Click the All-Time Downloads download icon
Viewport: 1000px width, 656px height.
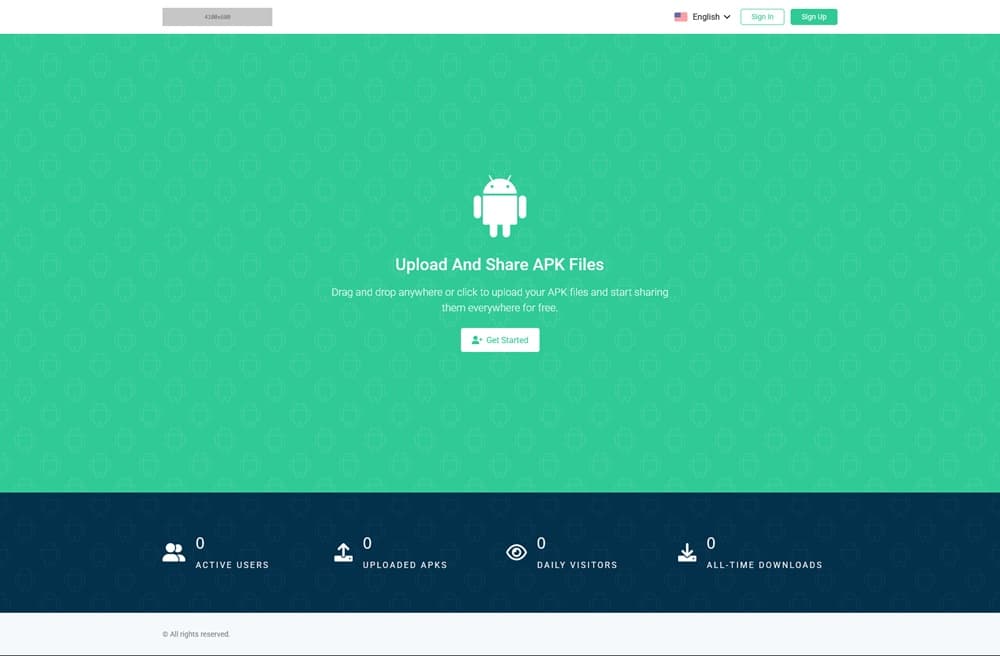(687, 552)
